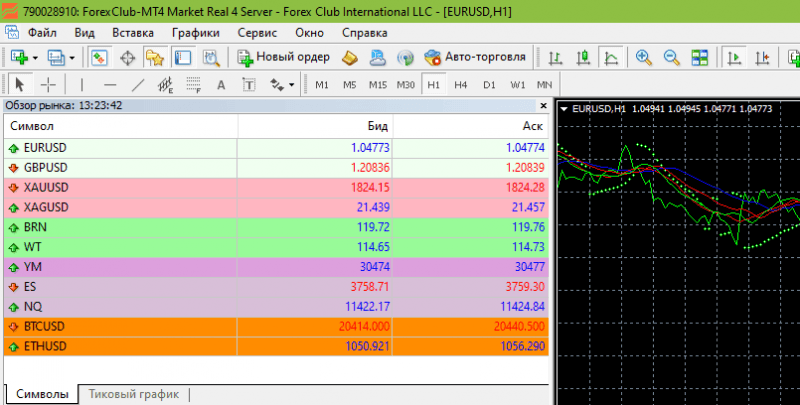Select the W1 timeframe
Screen dimensions: 800x405
(x=517, y=85)
